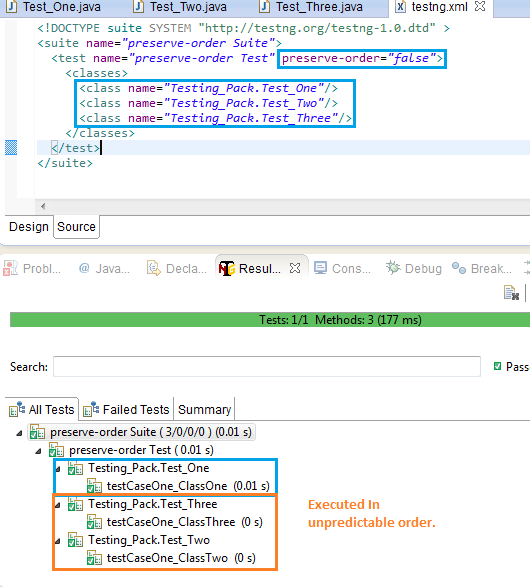
Task: Open the Declaration view tab
Action: point(177,268)
